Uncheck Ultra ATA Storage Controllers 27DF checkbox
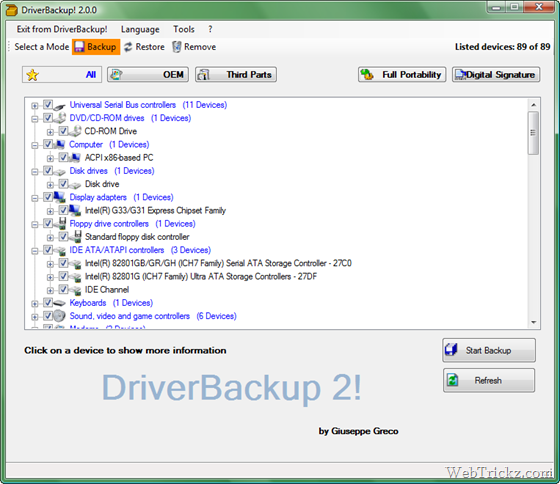 tap(63, 276)
